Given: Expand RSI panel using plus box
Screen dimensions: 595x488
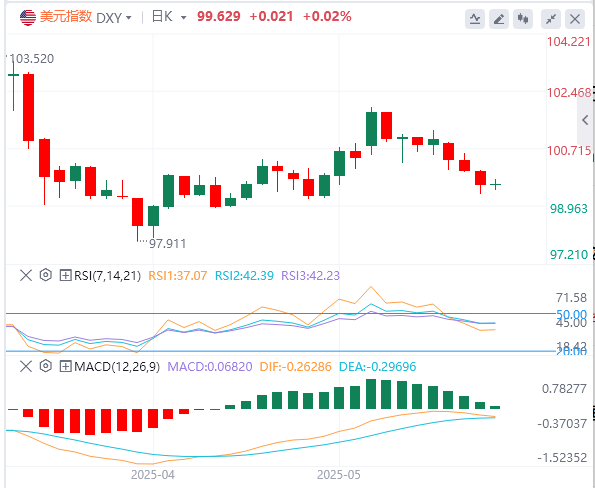Looking at the screenshot, I should tap(66, 275).
